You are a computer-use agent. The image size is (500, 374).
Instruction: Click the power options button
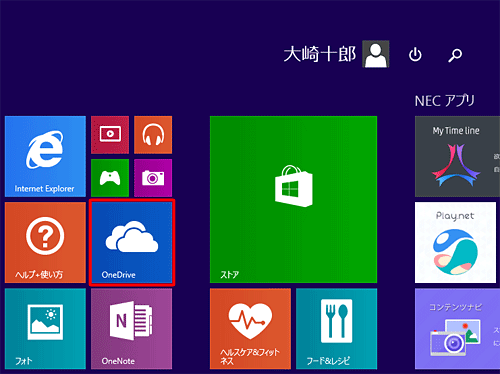415,55
